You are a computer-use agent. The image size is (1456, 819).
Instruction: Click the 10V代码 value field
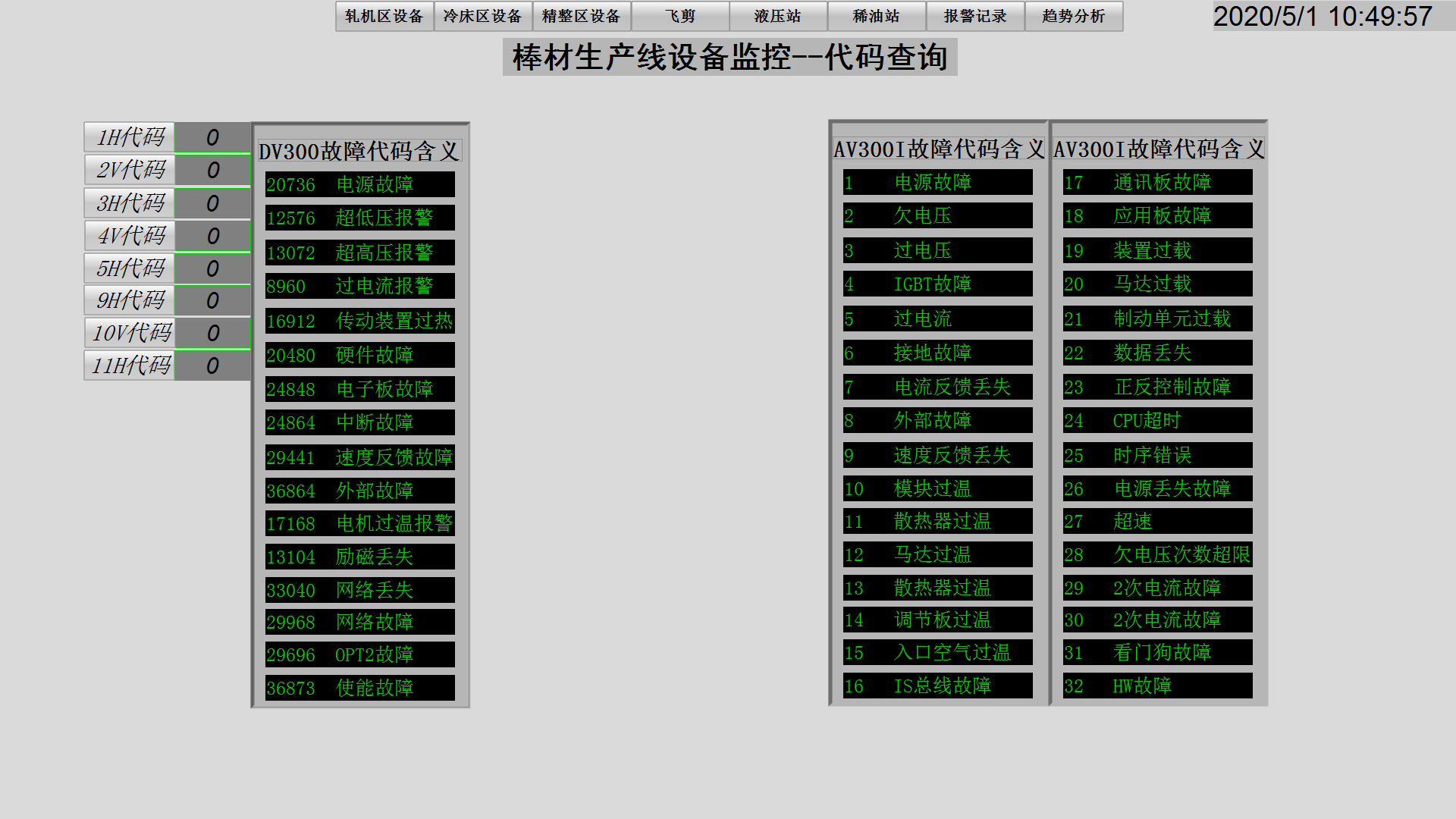(212, 332)
